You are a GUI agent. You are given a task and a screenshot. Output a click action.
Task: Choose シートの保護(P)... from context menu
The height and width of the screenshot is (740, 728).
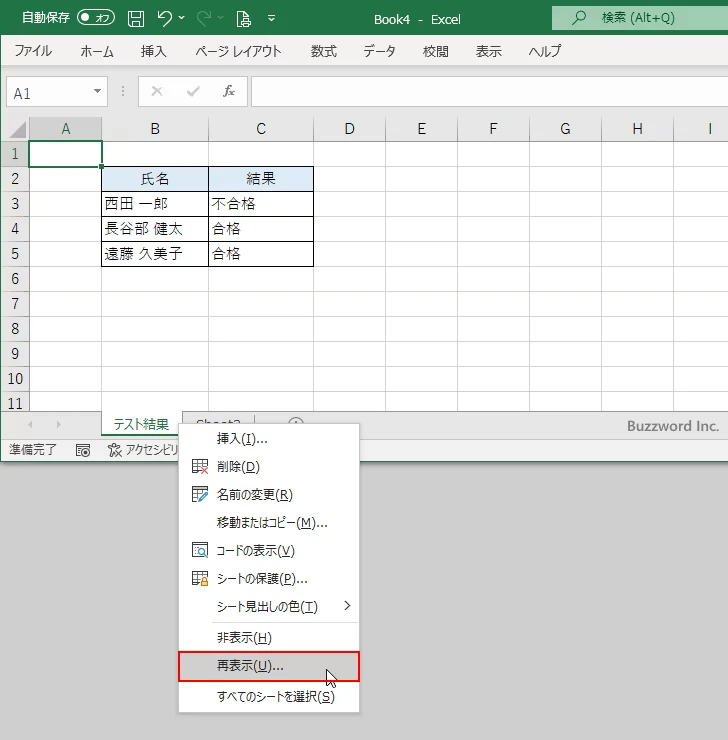[269, 579]
